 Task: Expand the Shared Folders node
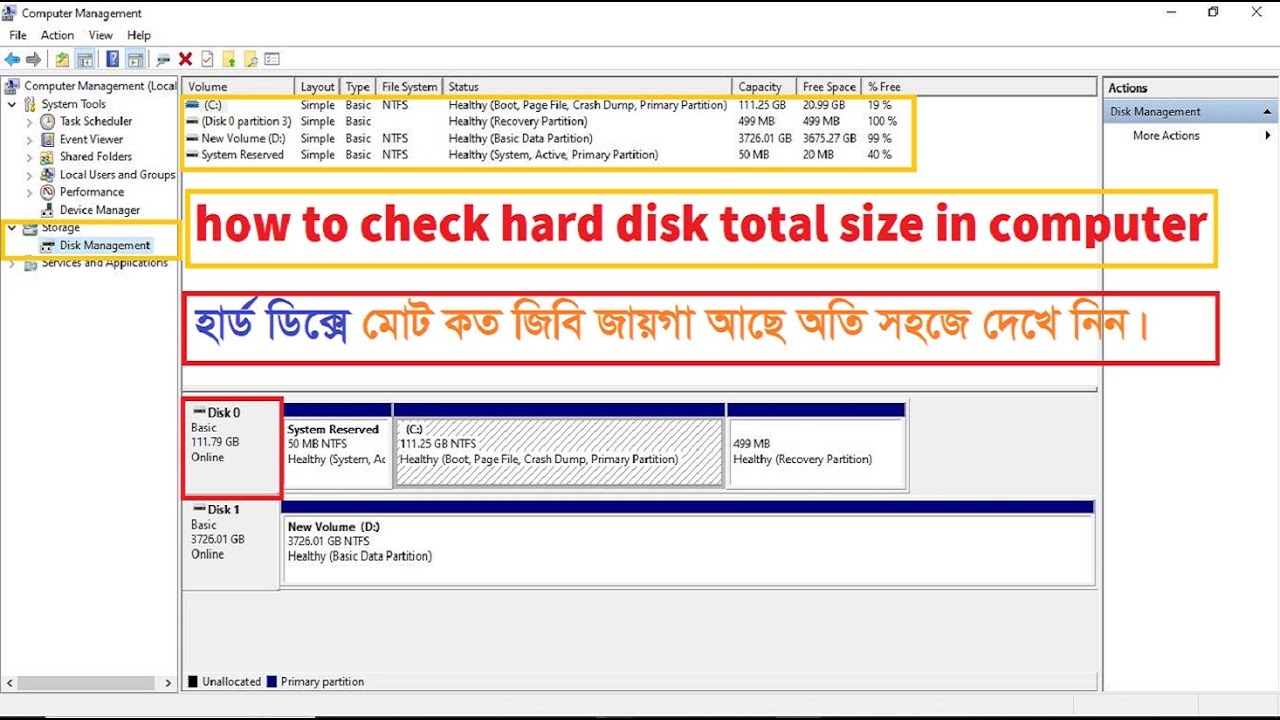(29, 157)
